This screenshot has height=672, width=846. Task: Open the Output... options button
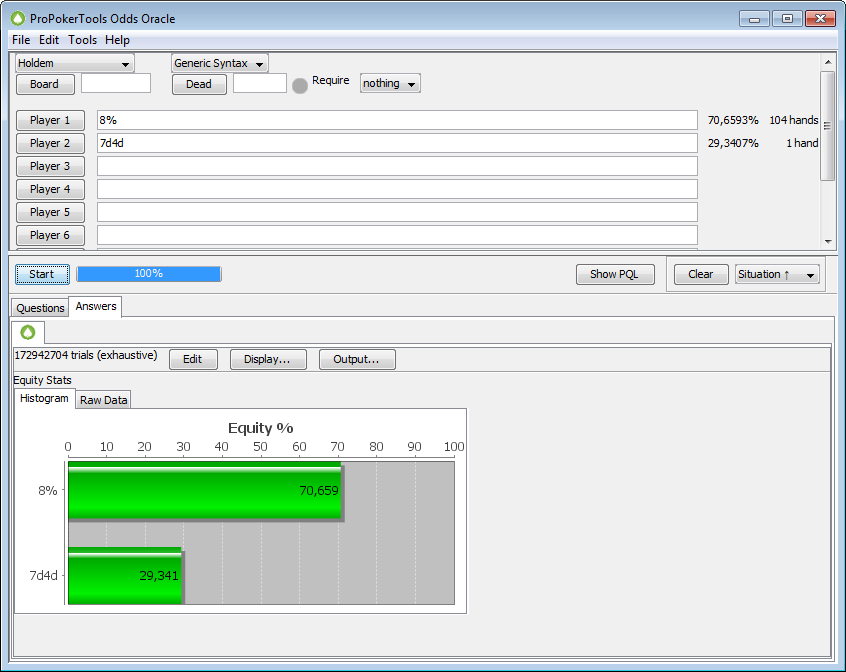click(x=357, y=360)
